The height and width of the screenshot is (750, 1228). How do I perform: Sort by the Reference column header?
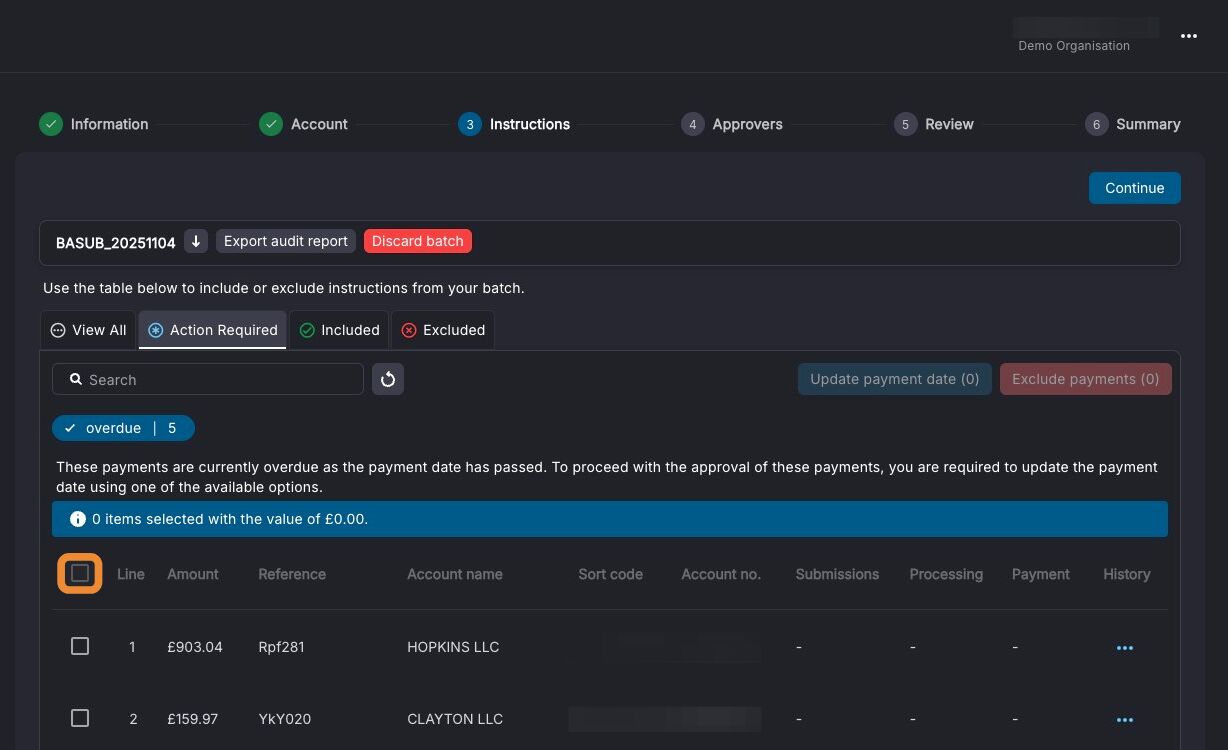(x=292, y=574)
